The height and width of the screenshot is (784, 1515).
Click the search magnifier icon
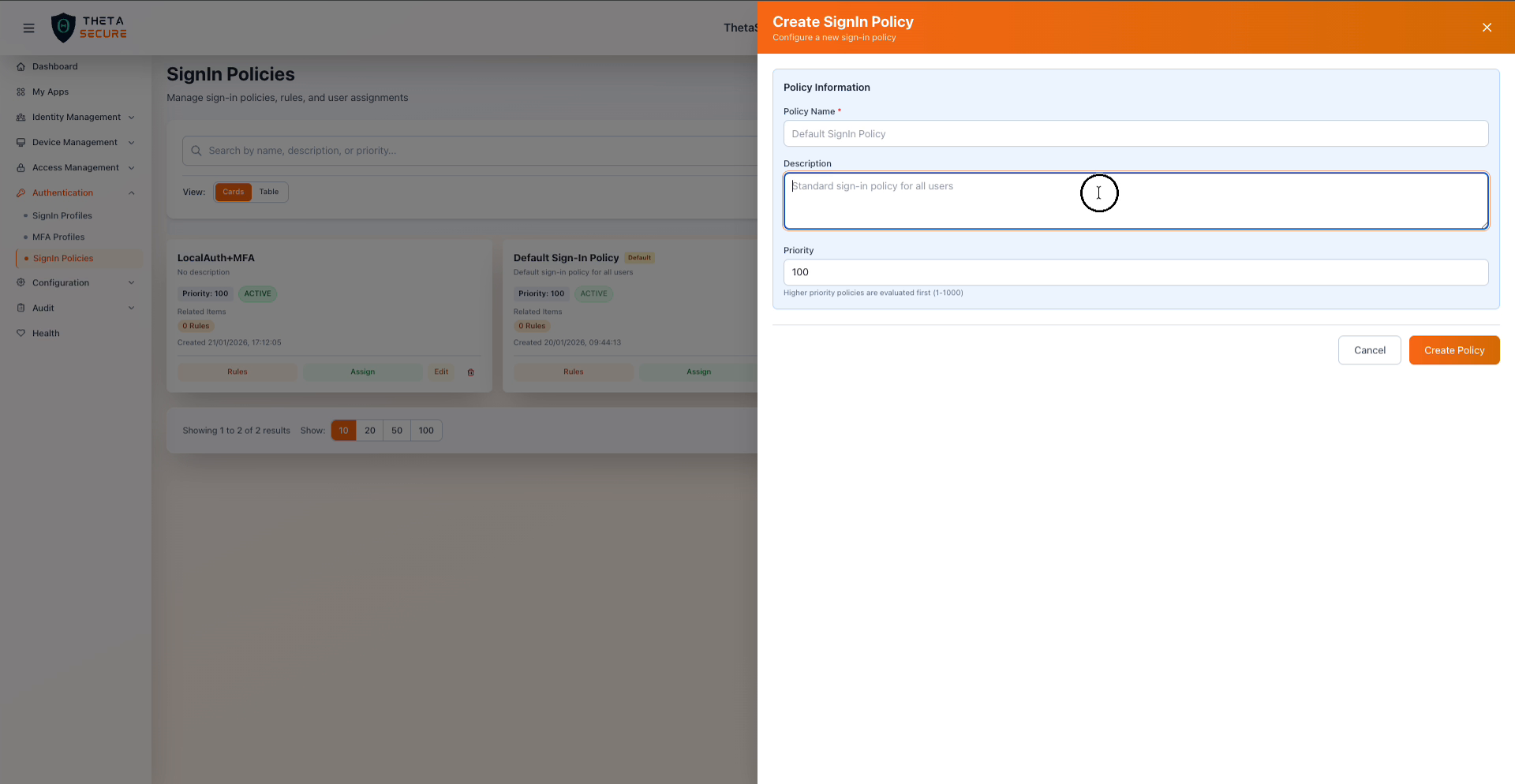196,150
